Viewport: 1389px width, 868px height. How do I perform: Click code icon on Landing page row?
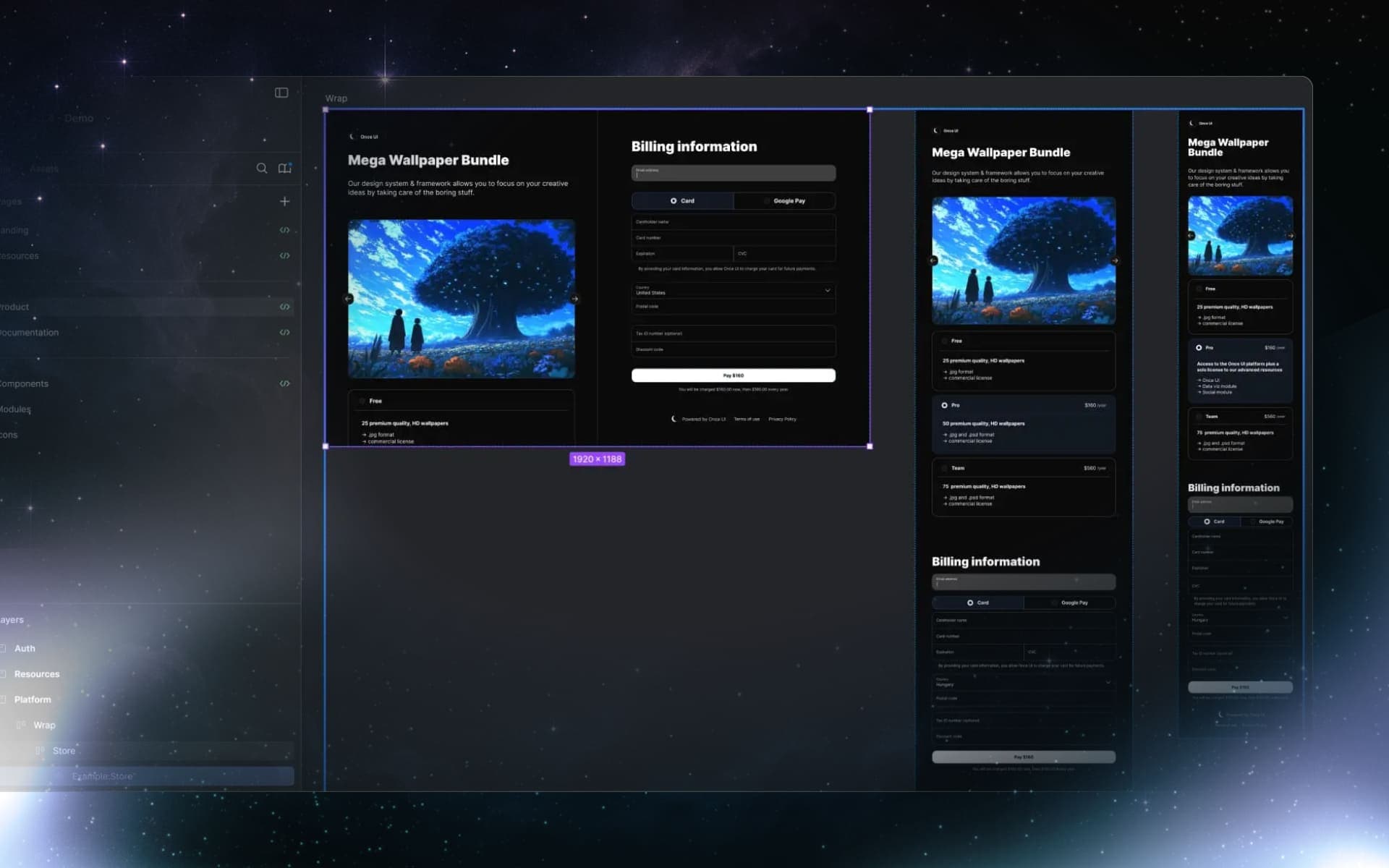point(285,230)
